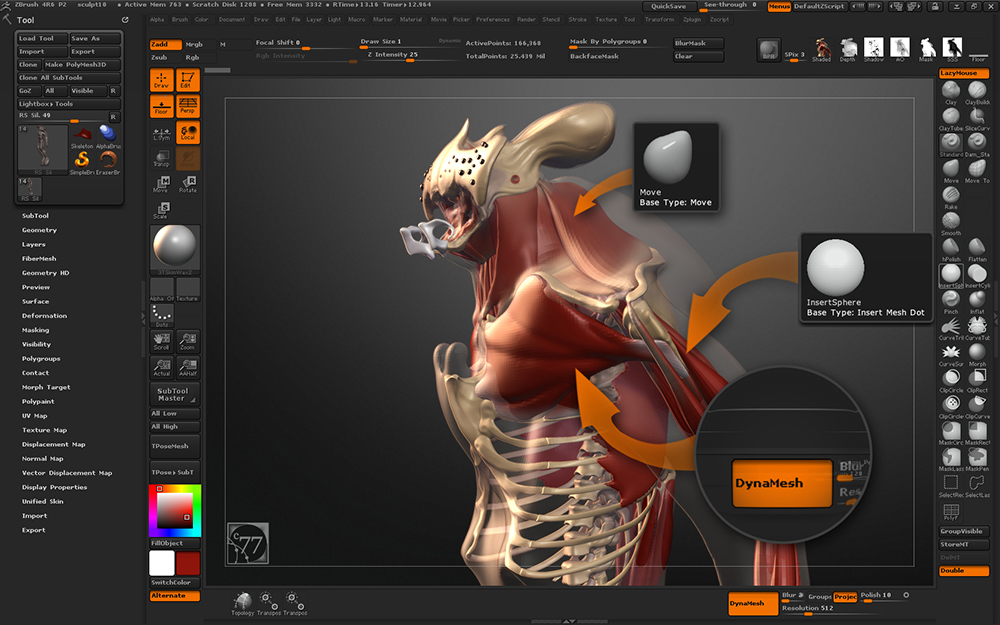
Task: Expand the Deformation sub-palette
Action: [44, 316]
